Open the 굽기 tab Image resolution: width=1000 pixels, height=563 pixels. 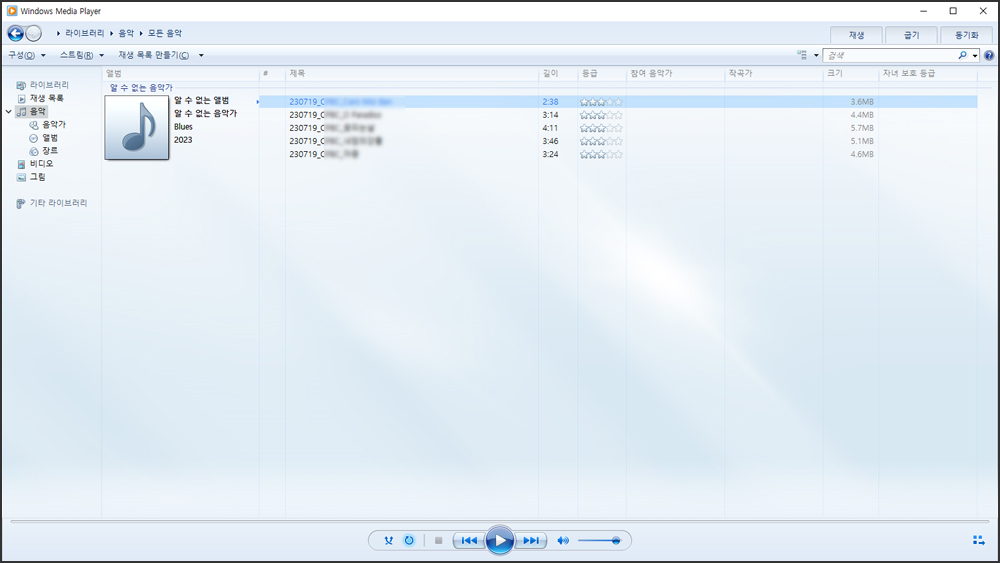point(911,35)
